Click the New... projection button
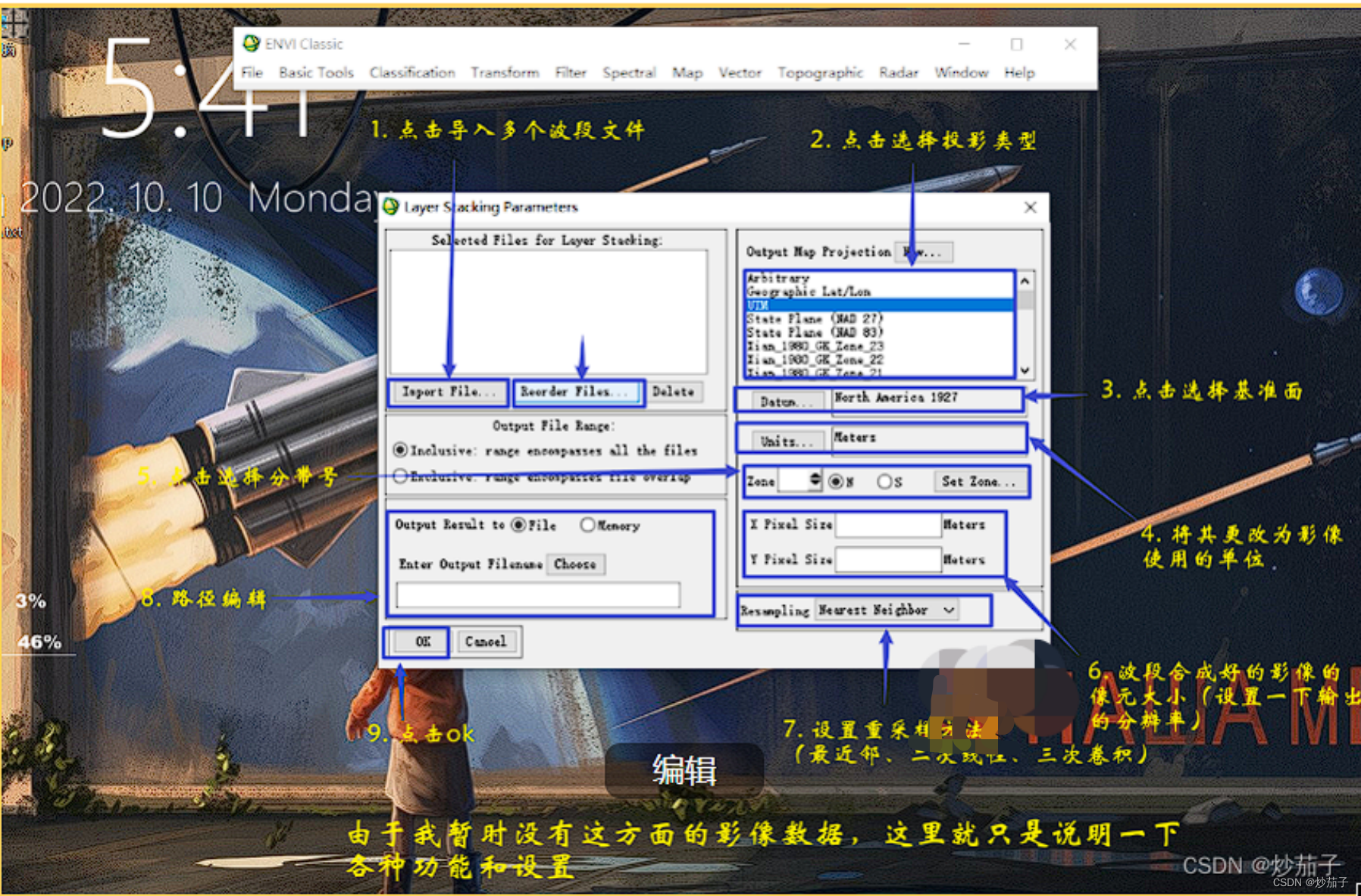The width and height of the screenshot is (1361, 896). (x=924, y=252)
